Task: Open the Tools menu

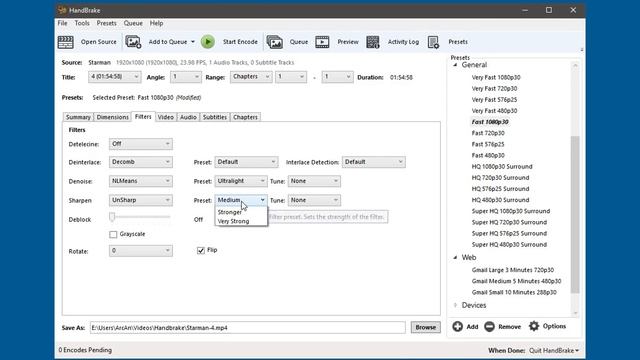Action: 82,23
